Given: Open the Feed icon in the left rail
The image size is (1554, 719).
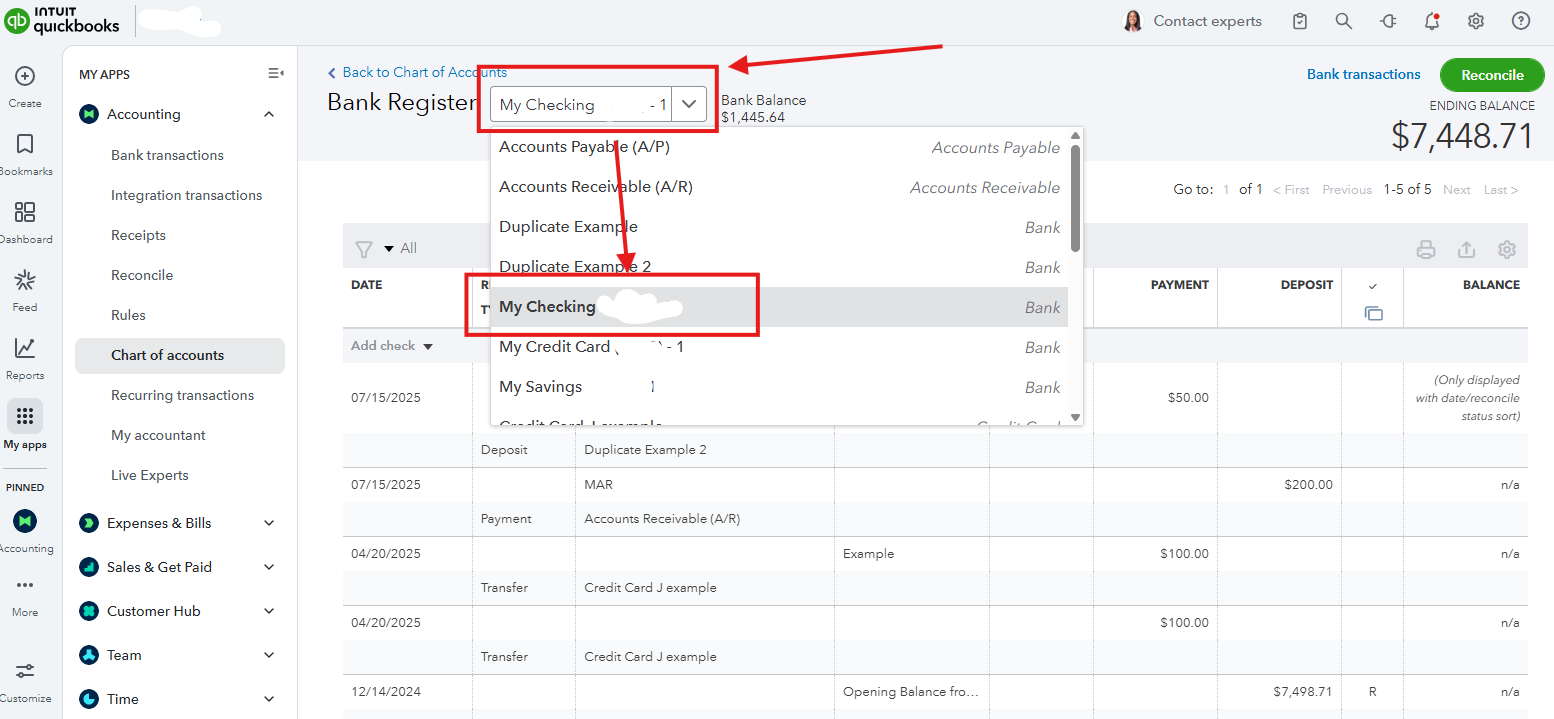Looking at the screenshot, I should click(25, 280).
